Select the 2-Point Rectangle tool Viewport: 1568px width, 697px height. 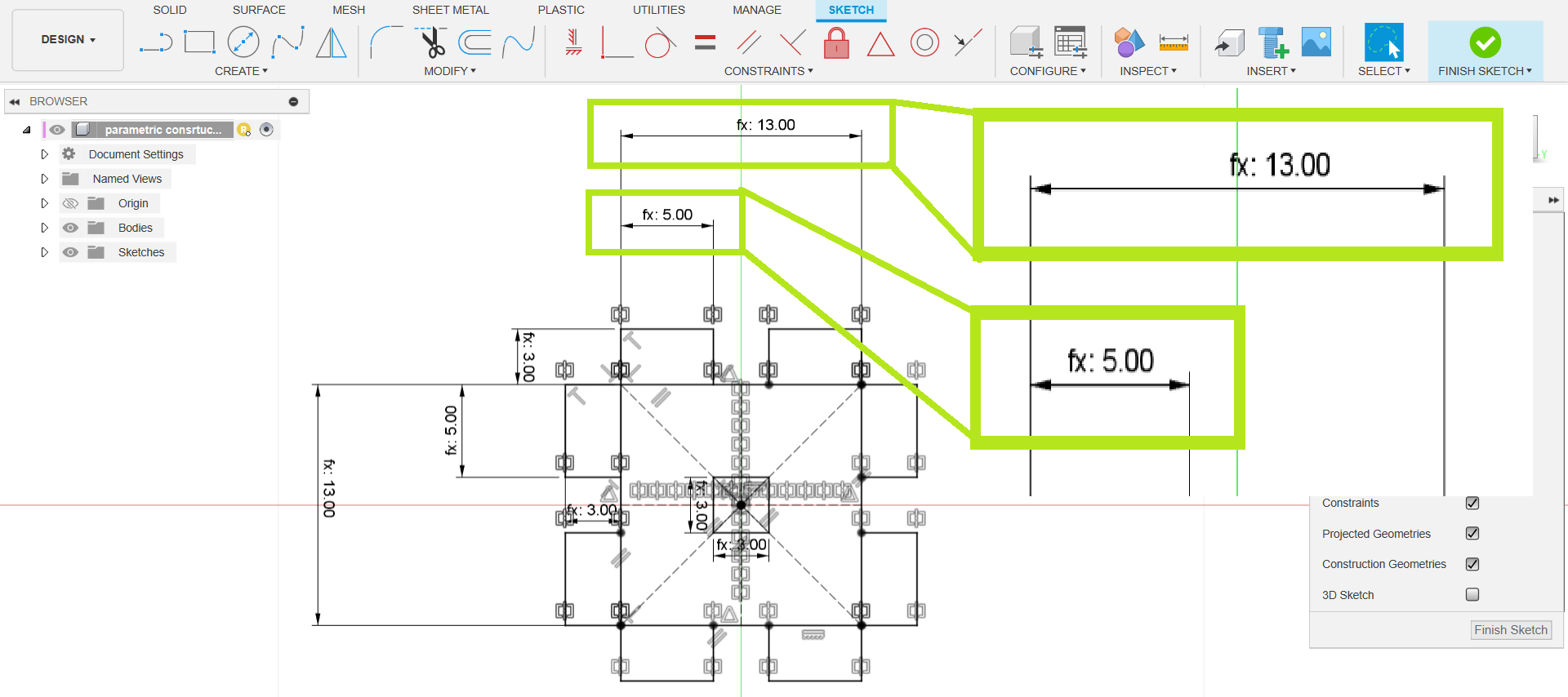coord(199,42)
